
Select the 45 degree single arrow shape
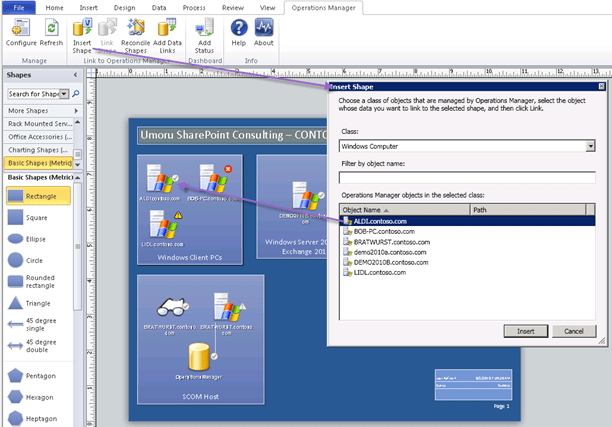[32, 324]
